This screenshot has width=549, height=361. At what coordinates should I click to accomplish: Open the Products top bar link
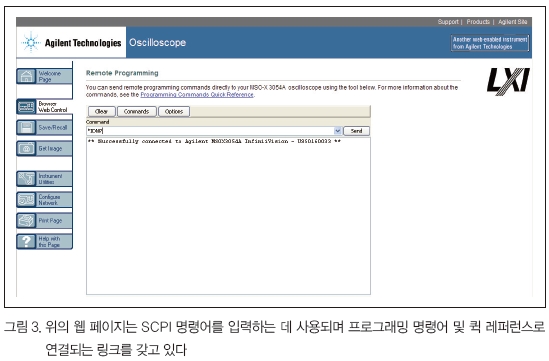478,22
